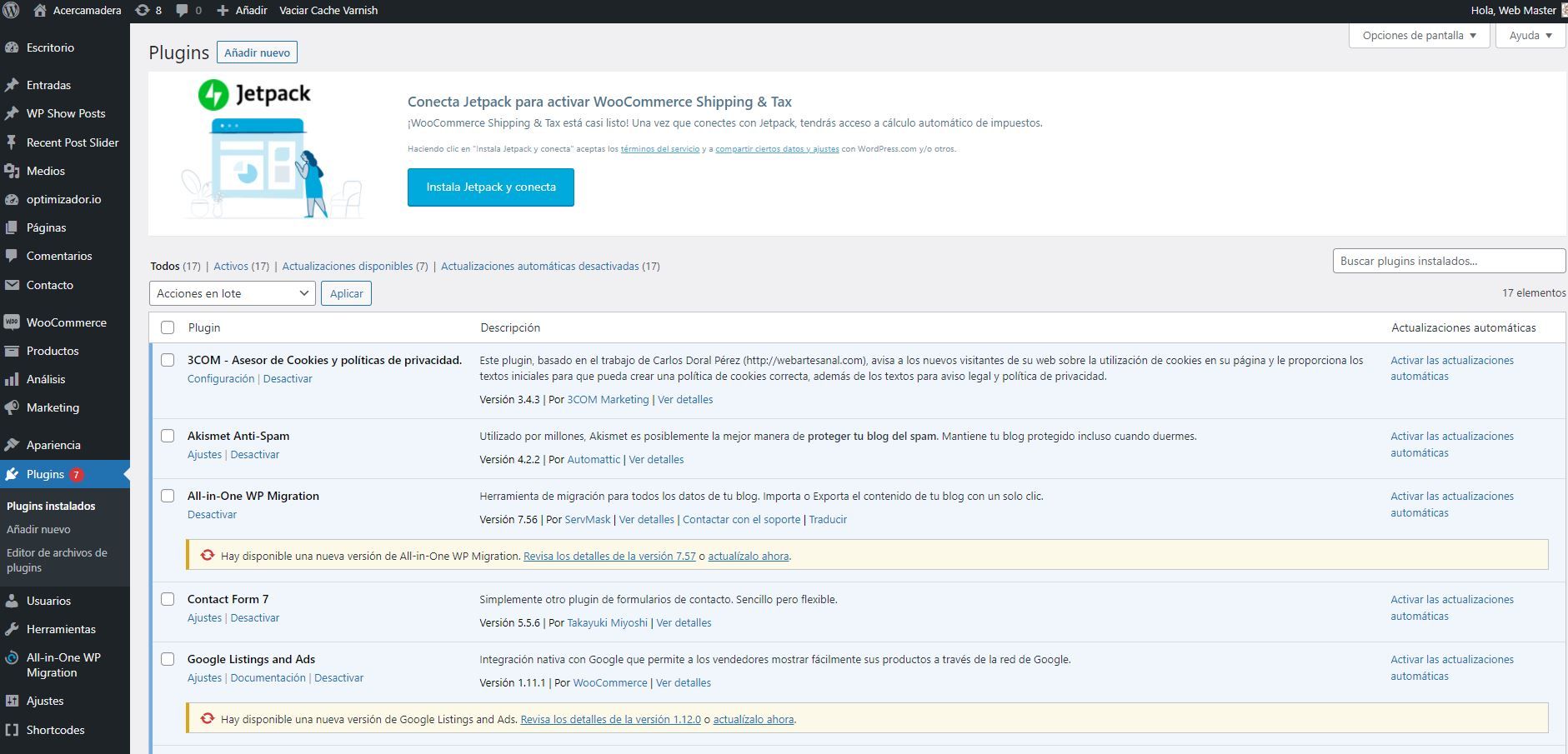Toggle the select-all plugins checkbox in header

[x=168, y=327]
